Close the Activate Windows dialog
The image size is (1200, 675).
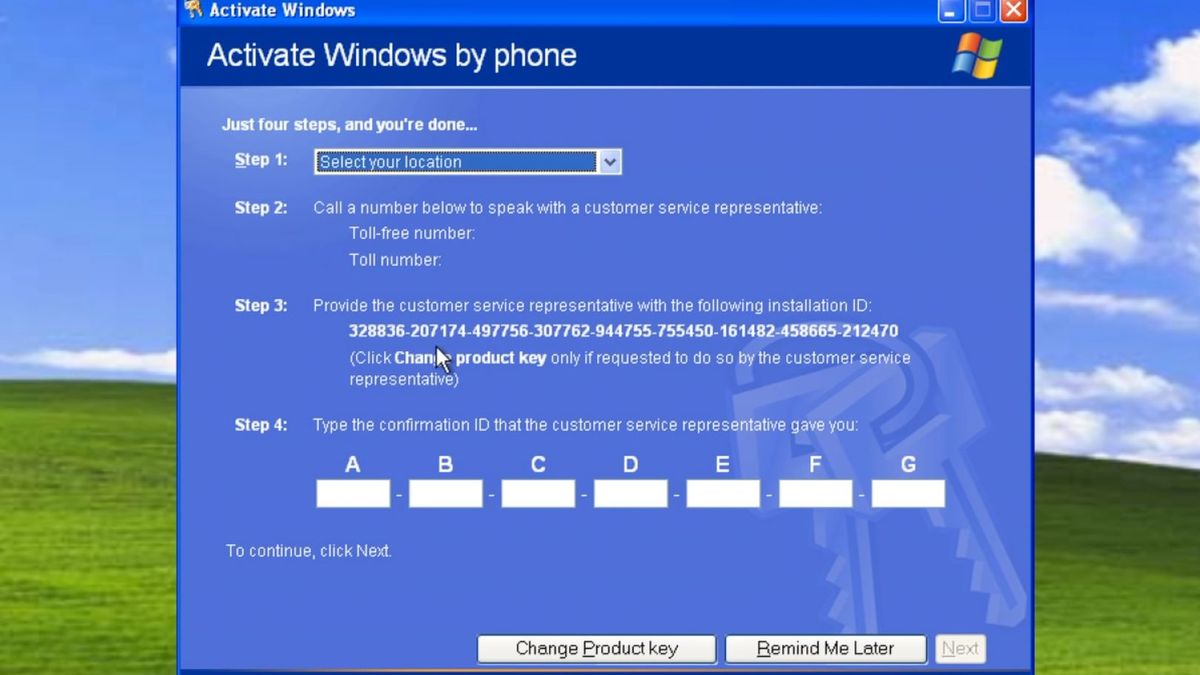coord(1013,11)
